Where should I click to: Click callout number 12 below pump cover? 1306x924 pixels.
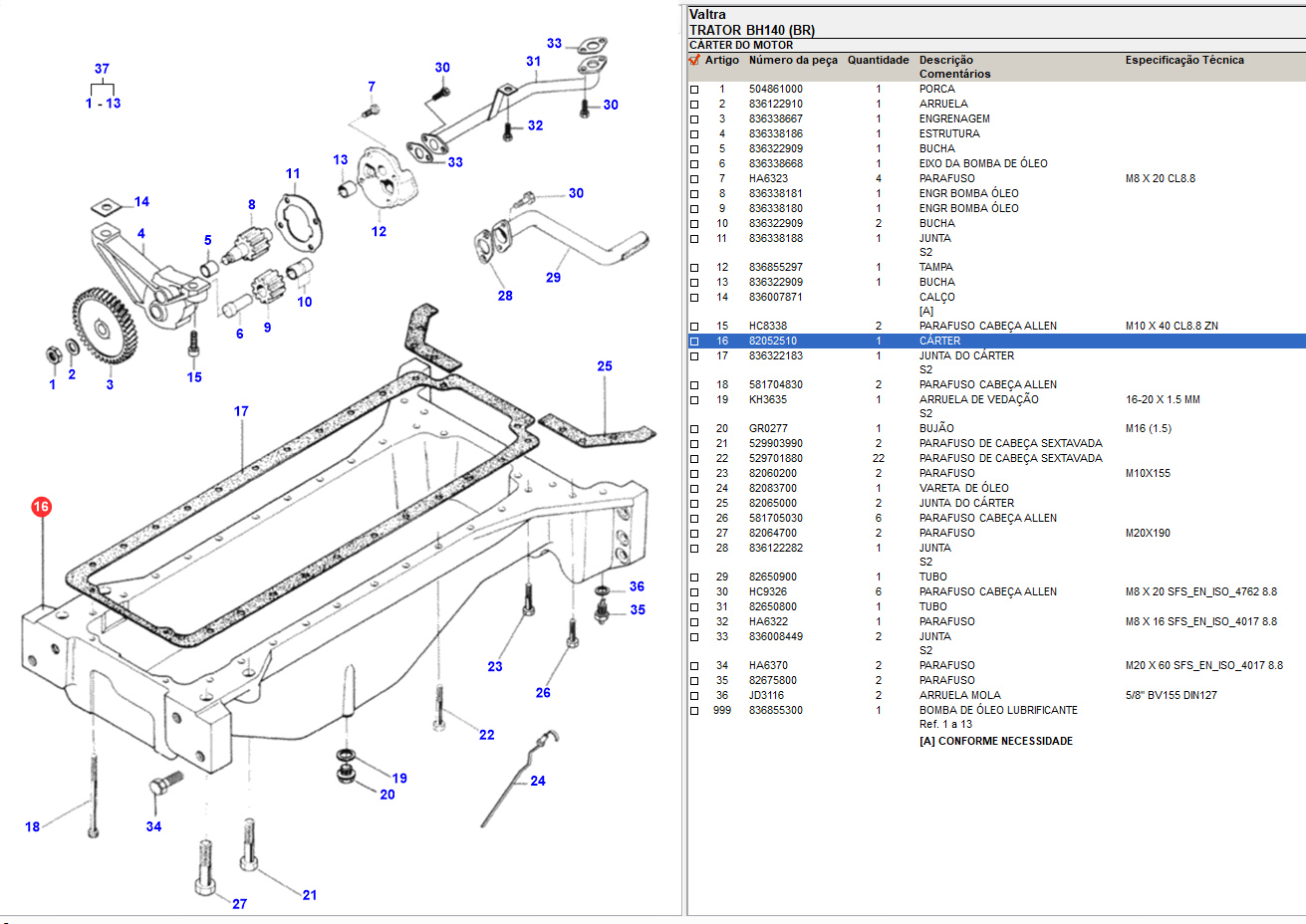379,231
